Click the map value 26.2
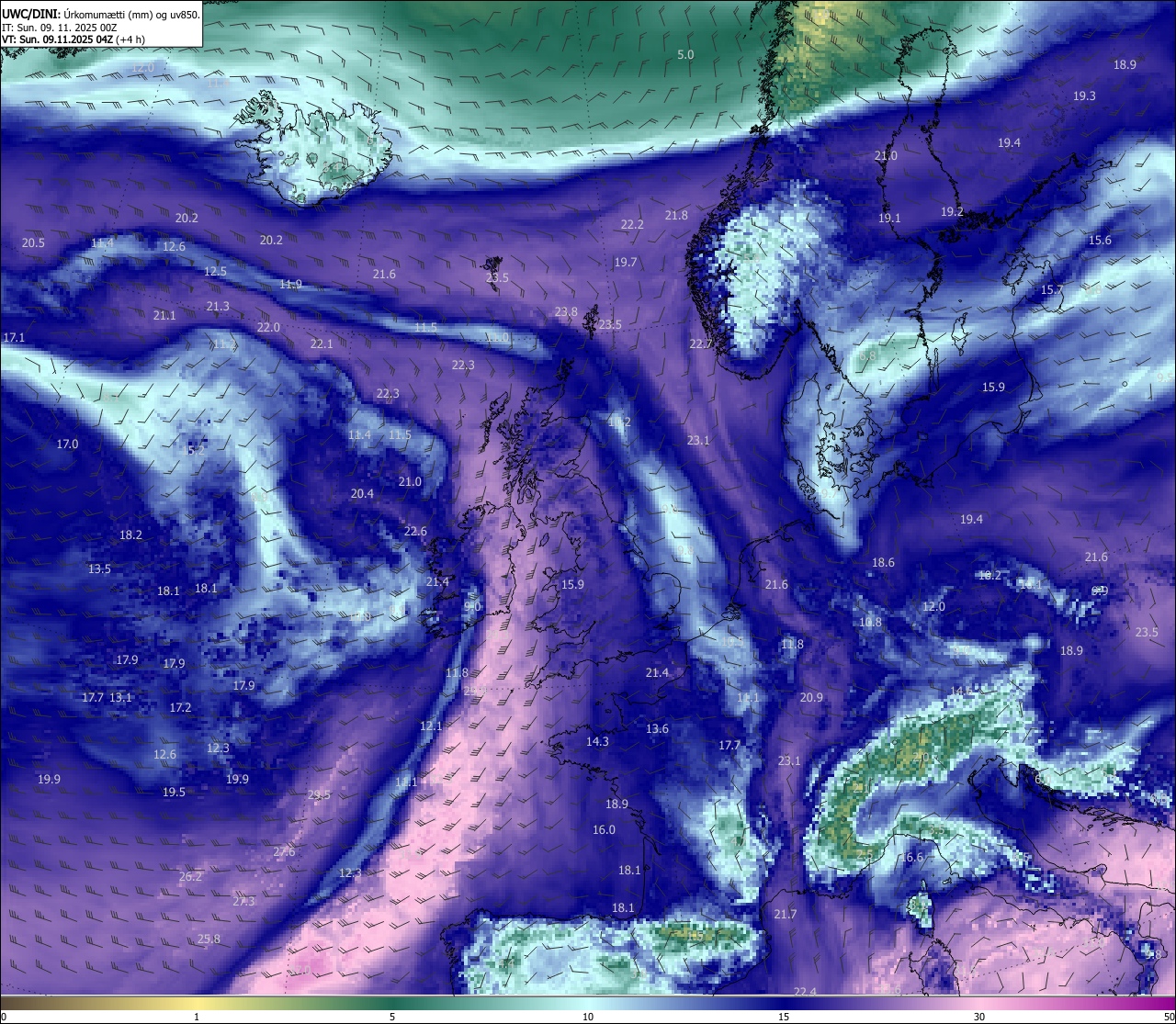1176x1024 pixels. pos(190,876)
